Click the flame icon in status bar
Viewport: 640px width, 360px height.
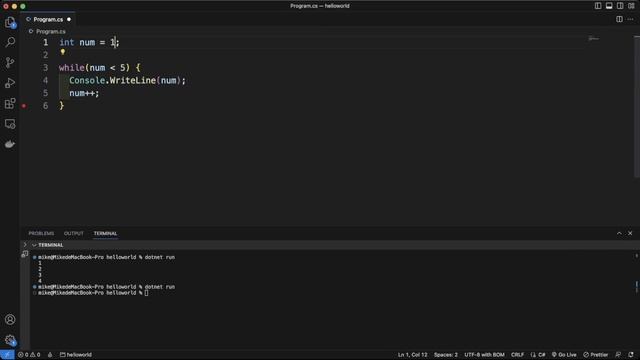coord(50,355)
